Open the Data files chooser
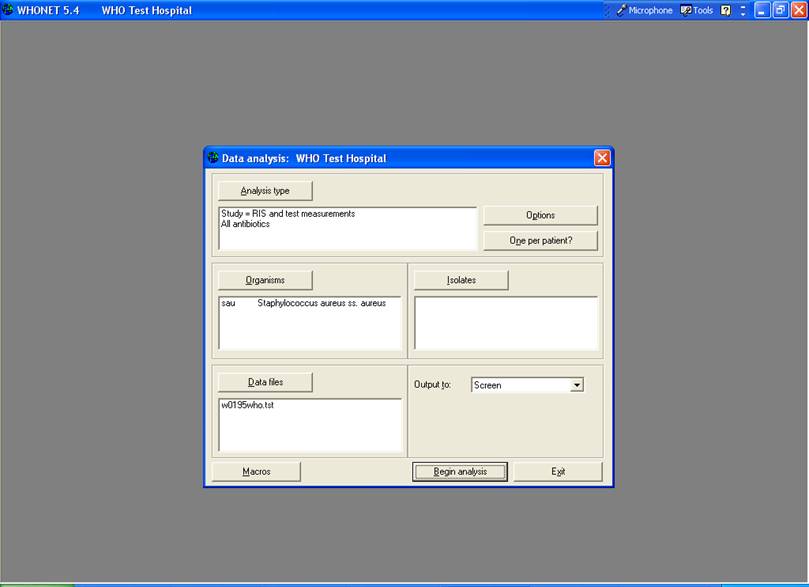The image size is (809, 587). 264,382
